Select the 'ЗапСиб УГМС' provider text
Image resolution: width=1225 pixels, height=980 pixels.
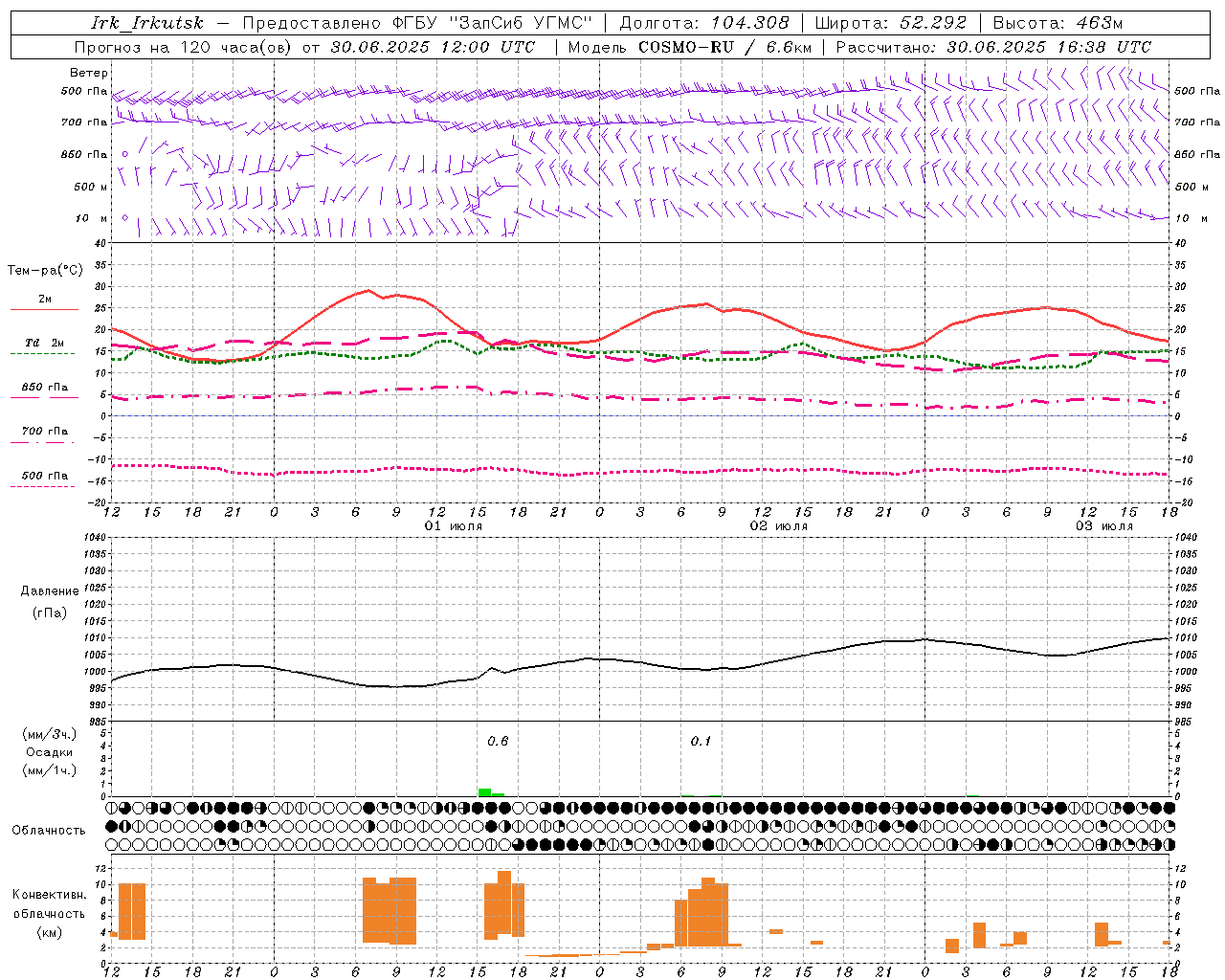(522, 23)
